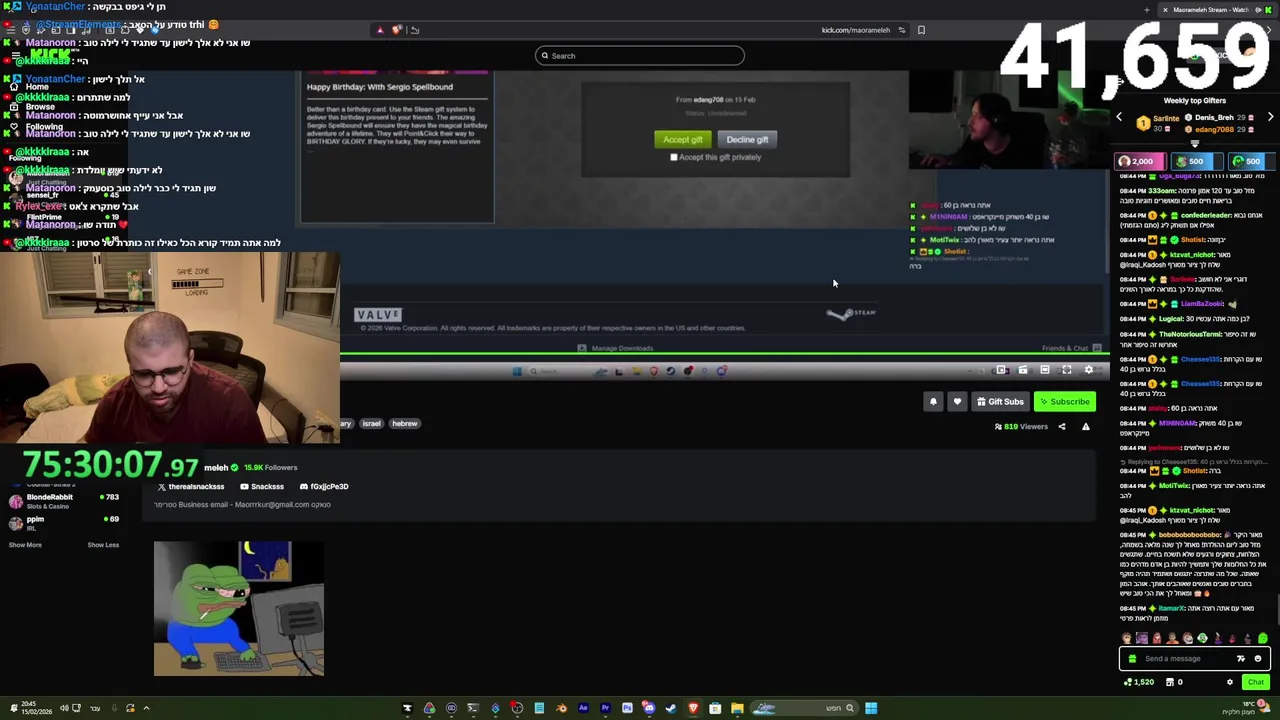Image resolution: width=1280 pixels, height=720 pixels.
Task: Click the 15.9K Followers text
Action: (x=270, y=468)
